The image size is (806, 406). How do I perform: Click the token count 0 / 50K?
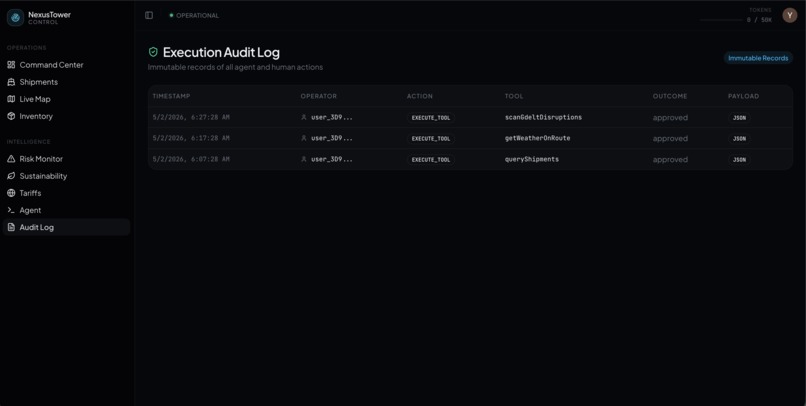759,20
